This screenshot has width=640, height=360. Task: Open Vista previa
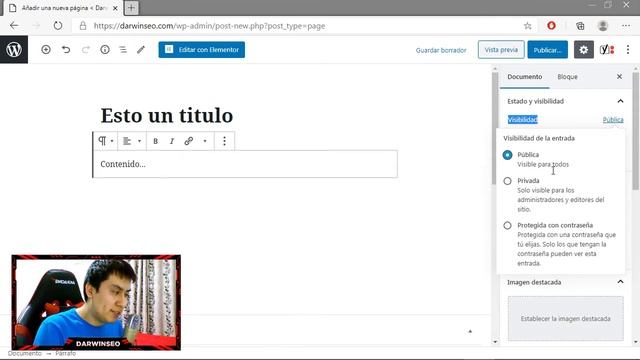(x=501, y=50)
